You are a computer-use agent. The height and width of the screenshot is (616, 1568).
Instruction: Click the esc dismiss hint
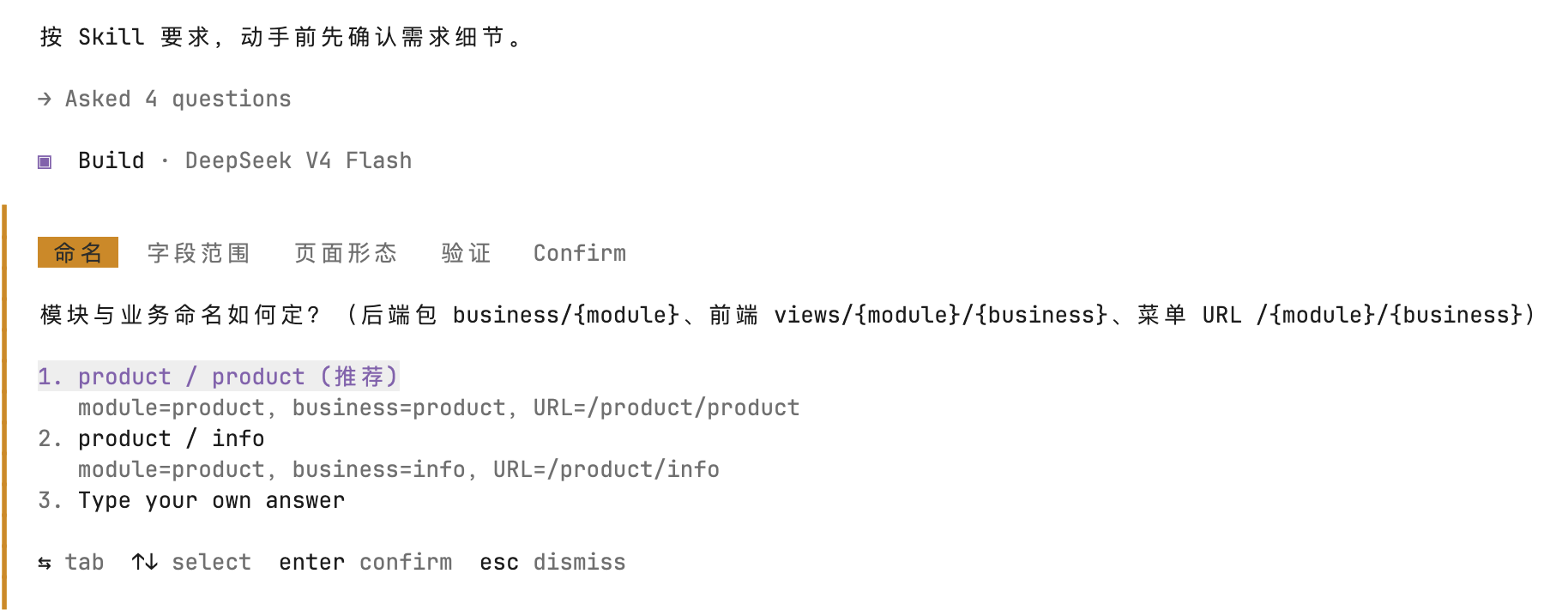pyautogui.click(x=552, y=562)
